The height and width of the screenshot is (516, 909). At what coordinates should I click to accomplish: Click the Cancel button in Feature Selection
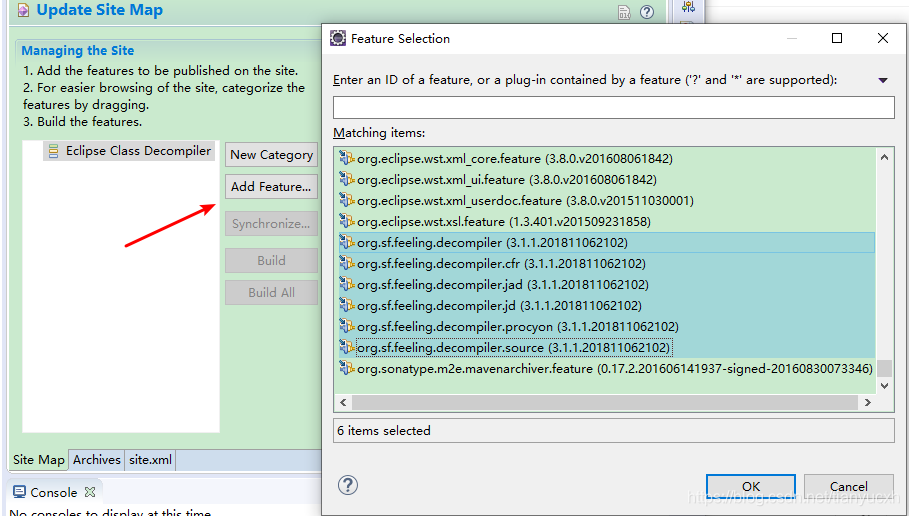pos(848,486)
